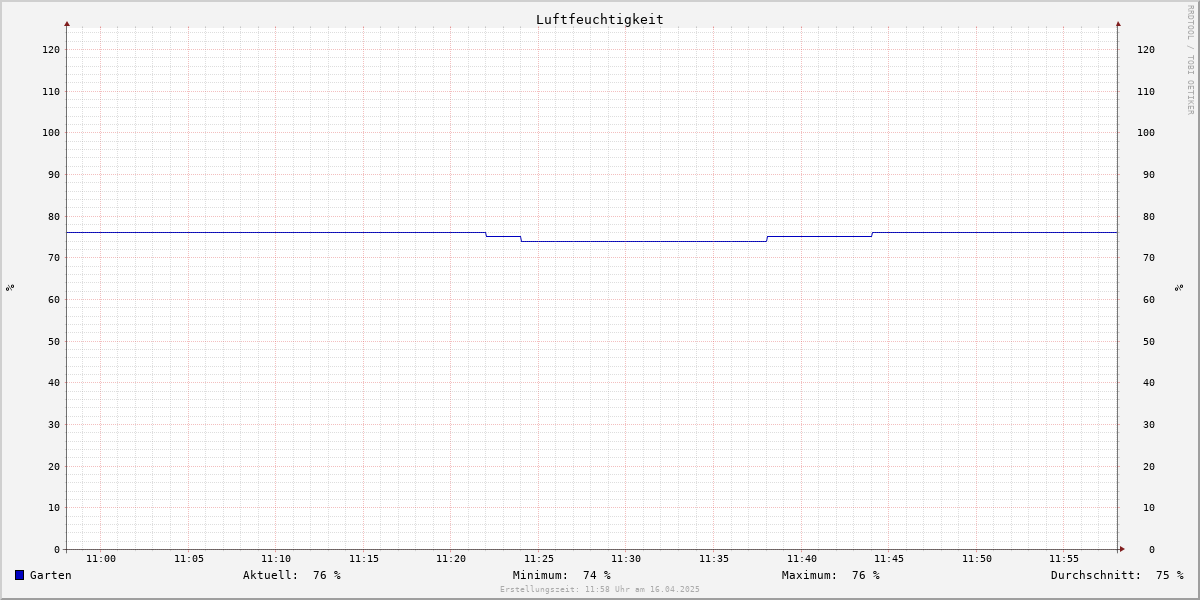Click the Luftfeuchtigkeit chart title
The height and width of the screenshot is (600, 1200).
599,19
